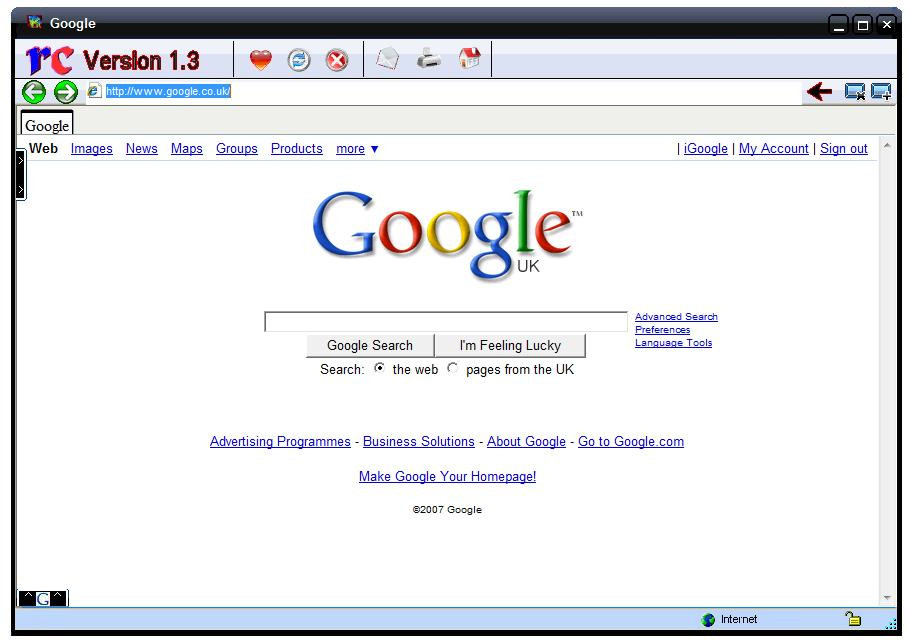Click the scrollbar up arrow

[x=887, y=146]
